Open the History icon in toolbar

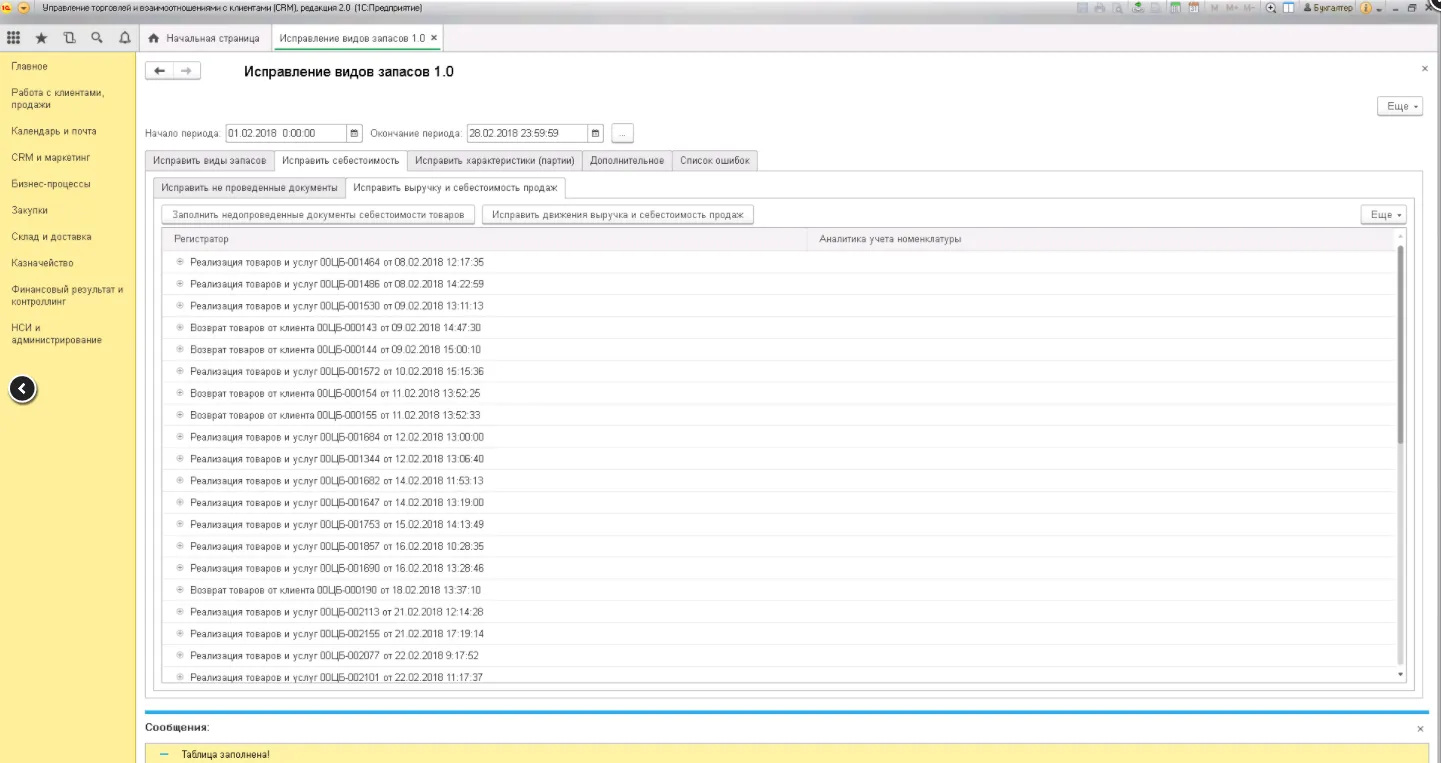[69, 38]
